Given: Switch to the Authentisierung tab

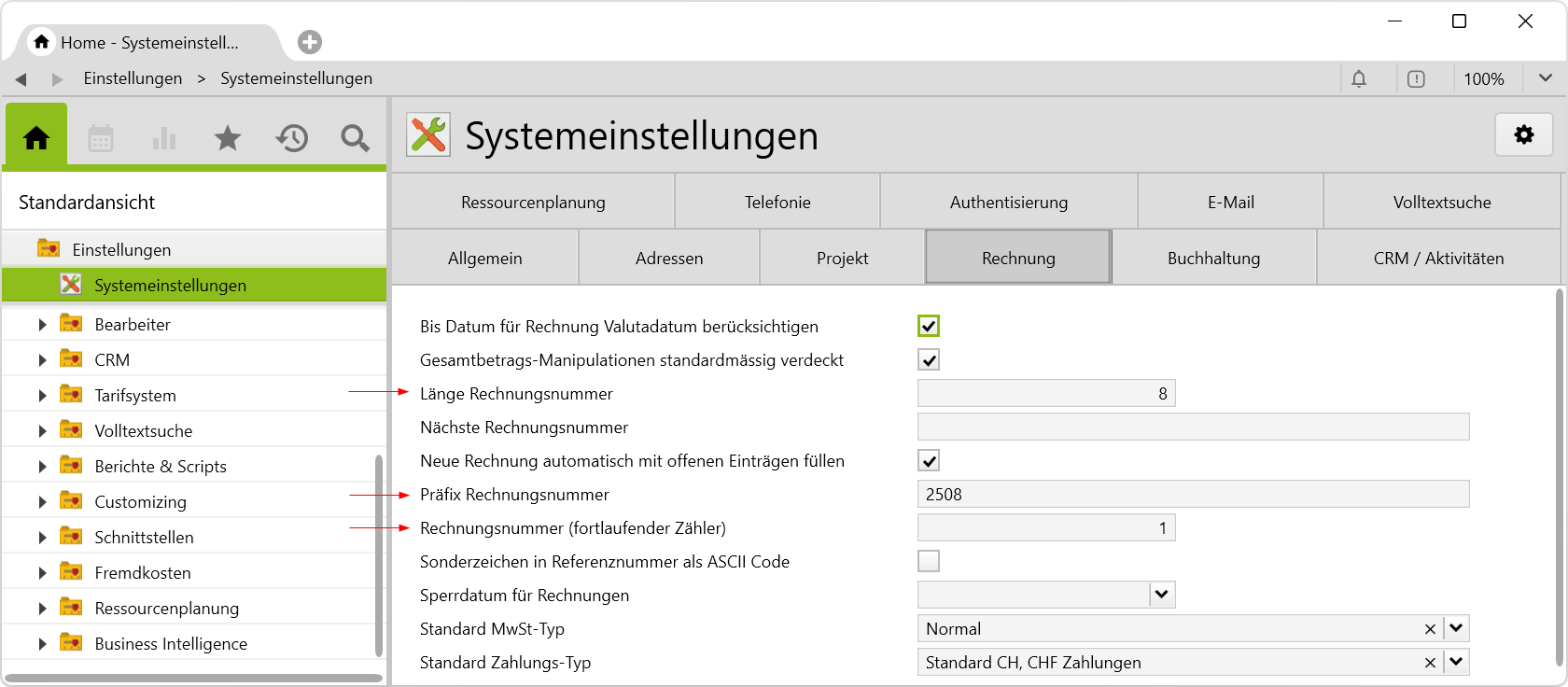Looking at the screenshot, I should pos(1008,203).
